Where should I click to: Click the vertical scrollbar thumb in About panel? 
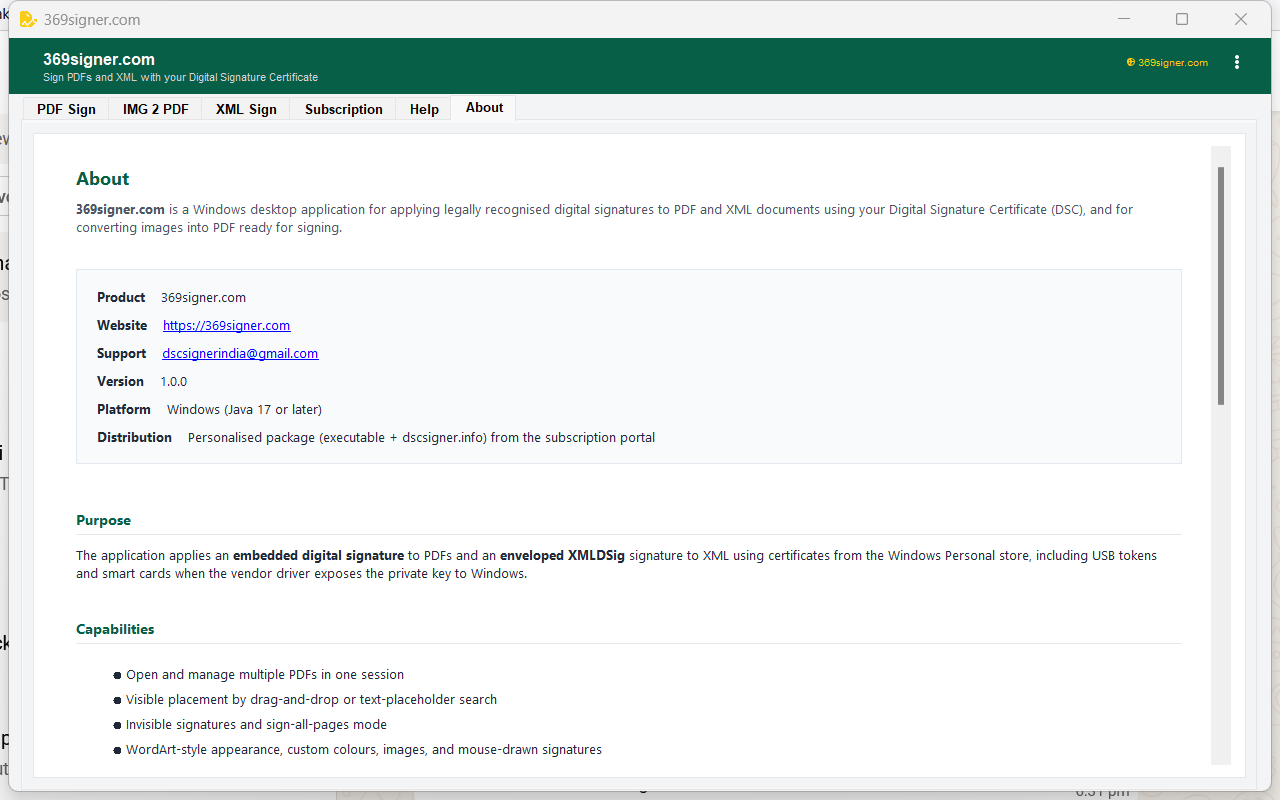point(1221,286)
